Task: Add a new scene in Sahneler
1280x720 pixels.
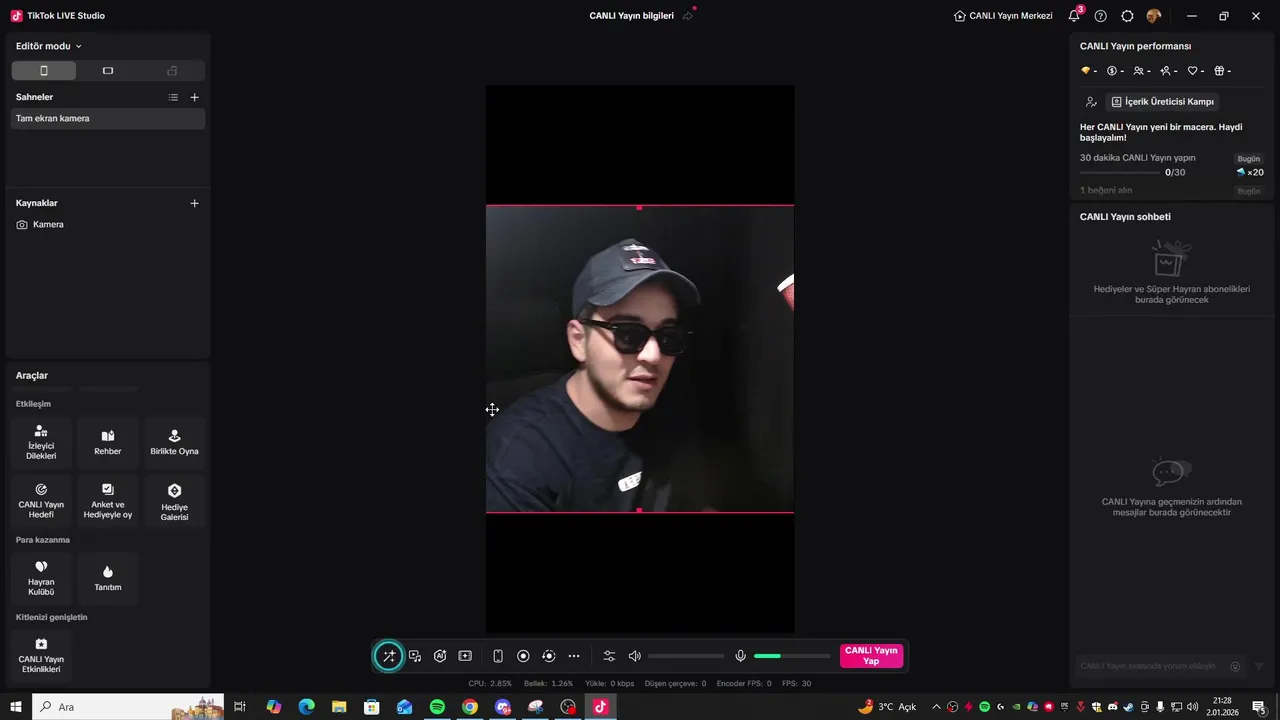Action: [194, 97]
